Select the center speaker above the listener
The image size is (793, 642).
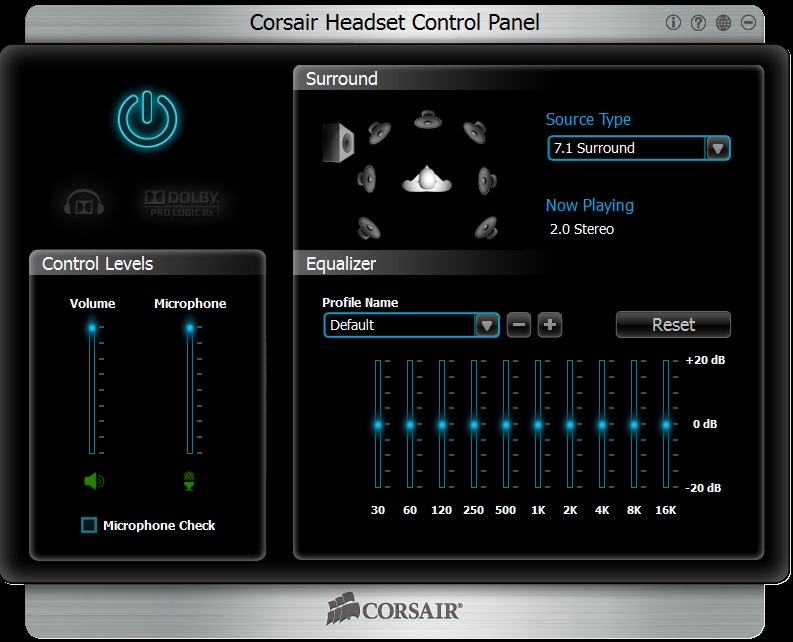pyautogui.click(x=428, y=120)
